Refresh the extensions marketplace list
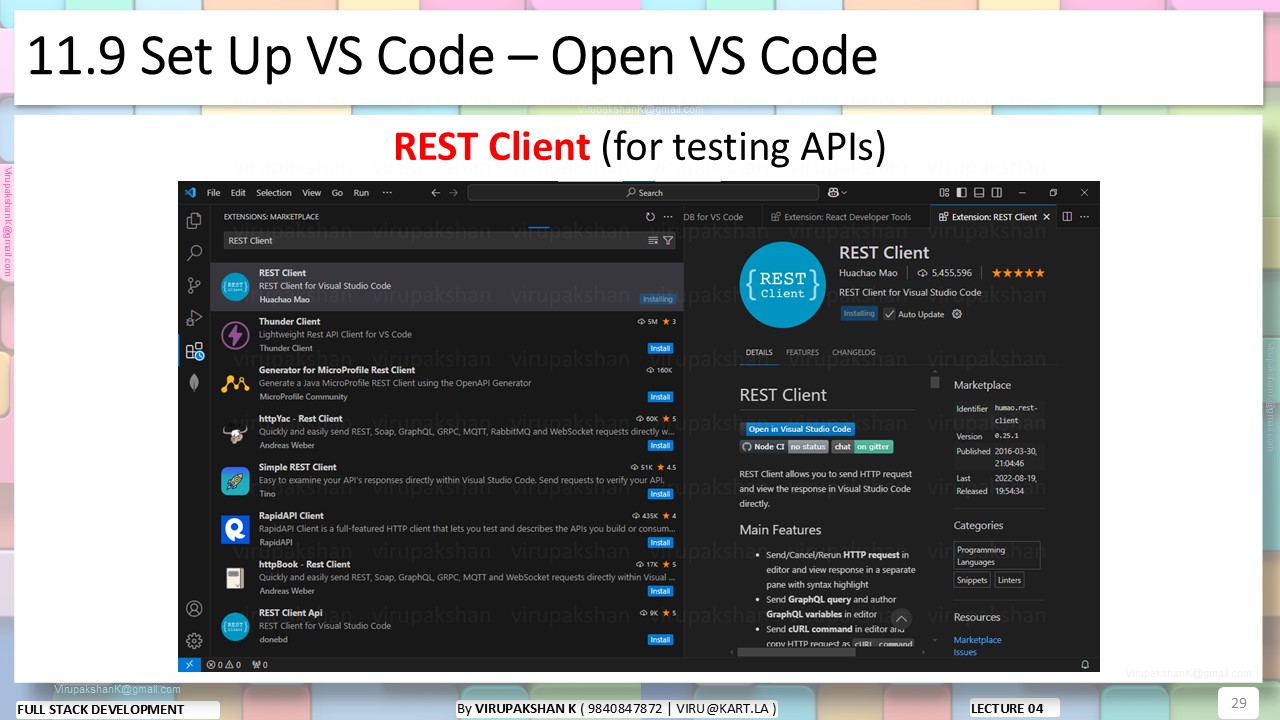Screen dimensions: 1280x720 coord(650,217)
